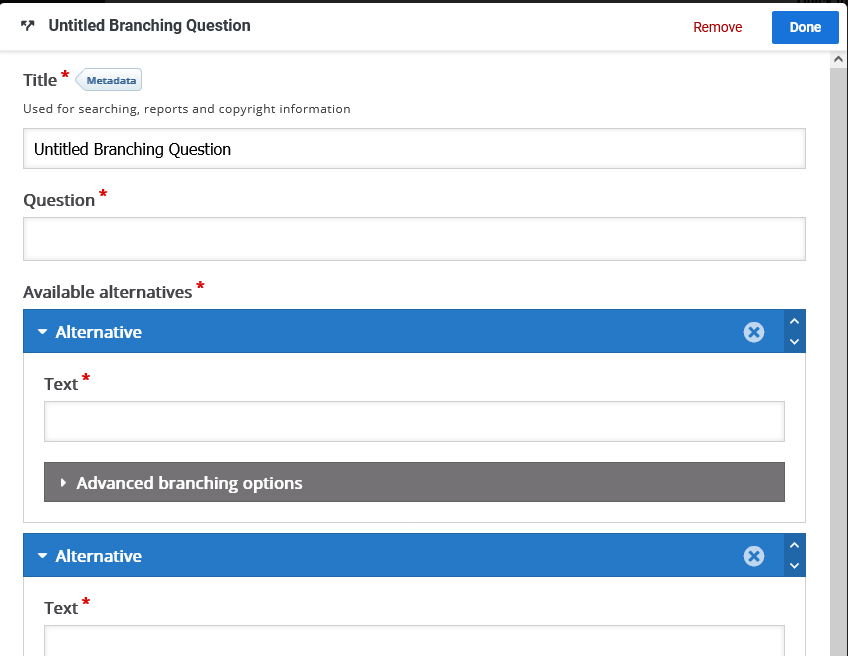
Task: Click the first Alternative's Text field
Action: pos(414,422)
